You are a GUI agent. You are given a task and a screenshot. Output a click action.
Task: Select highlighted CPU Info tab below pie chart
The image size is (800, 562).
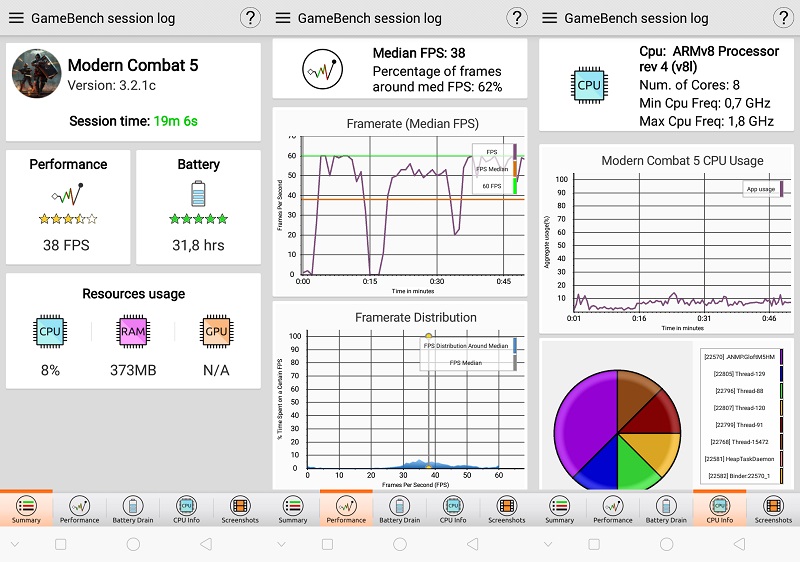(x=719, y=509)
